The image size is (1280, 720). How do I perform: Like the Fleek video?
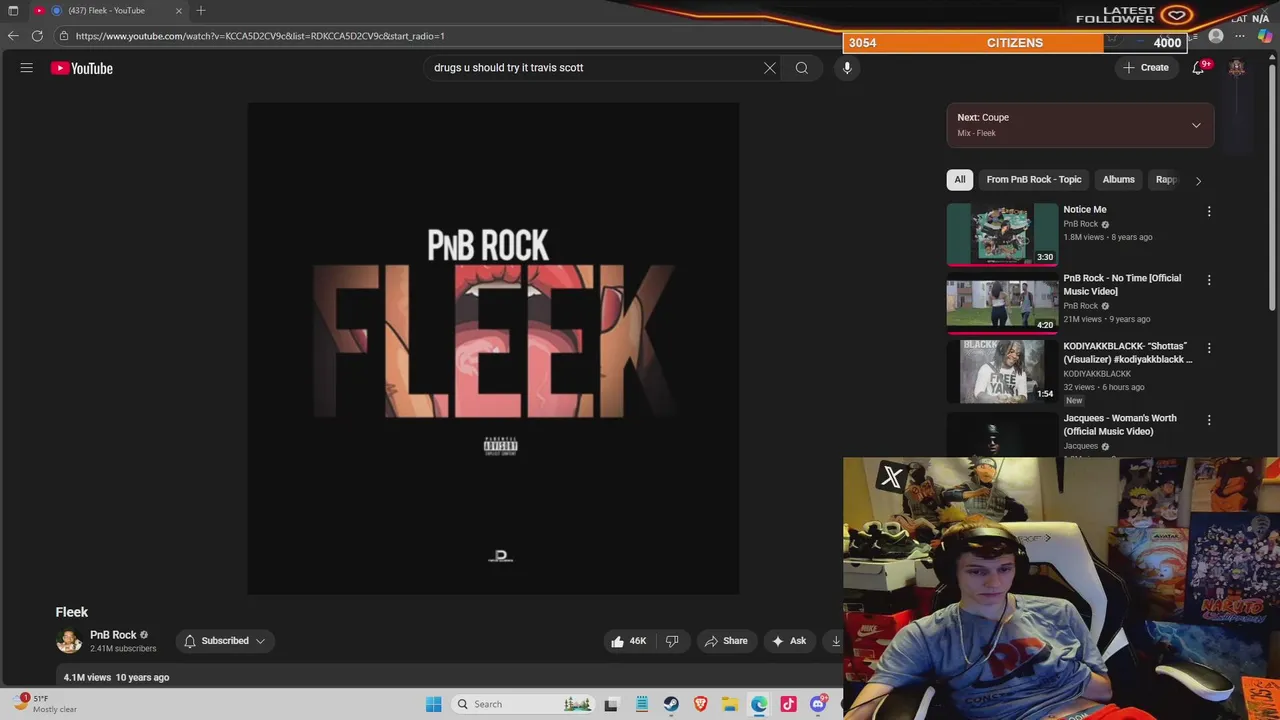click(x=628, y=641)
